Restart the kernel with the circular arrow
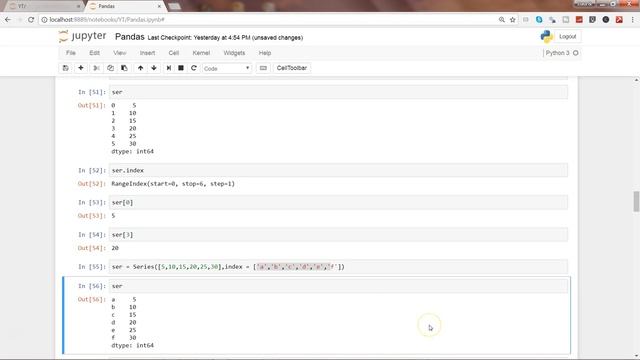 tap(194, 68)
